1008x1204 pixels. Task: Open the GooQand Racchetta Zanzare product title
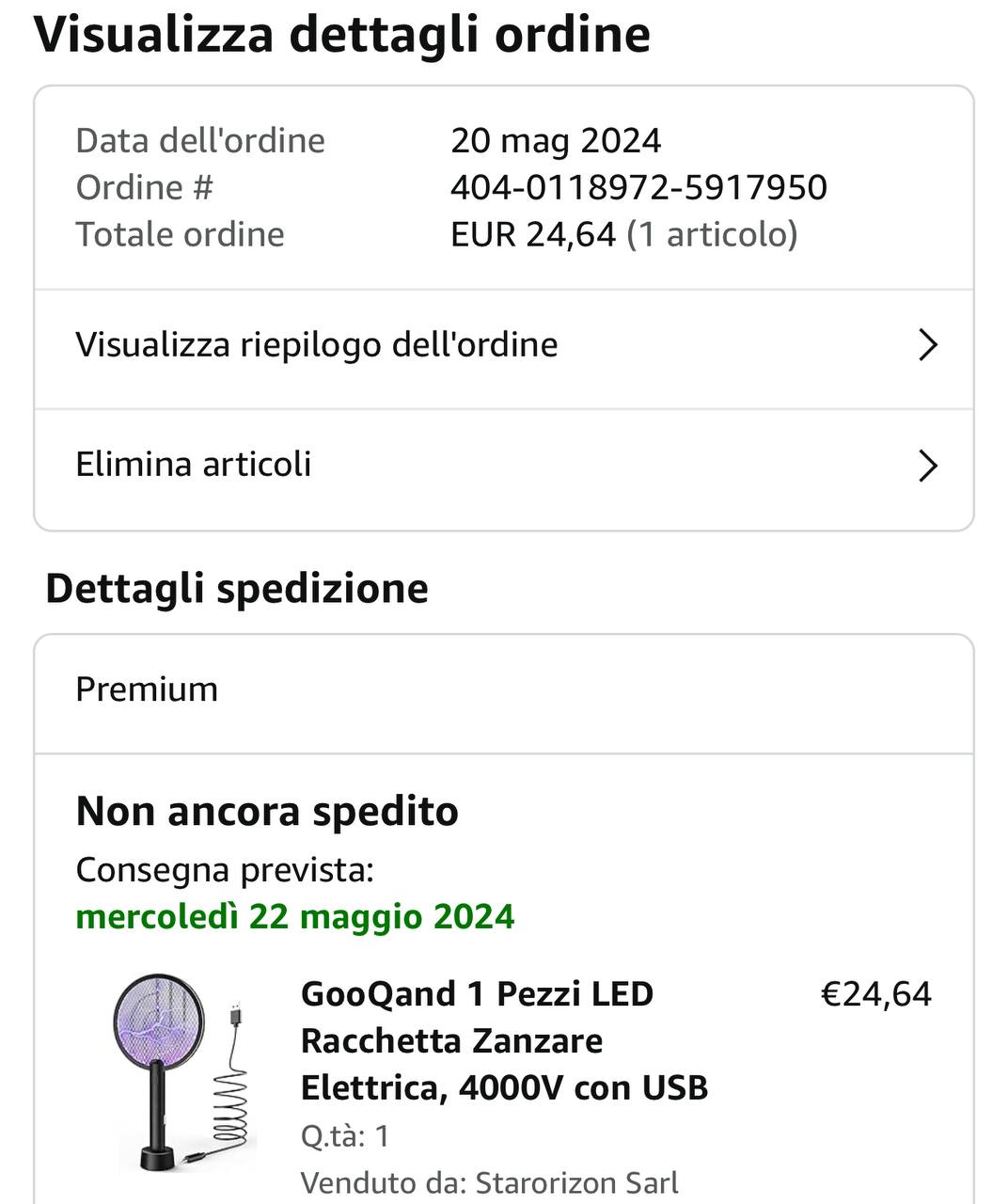pos(503,1040)
